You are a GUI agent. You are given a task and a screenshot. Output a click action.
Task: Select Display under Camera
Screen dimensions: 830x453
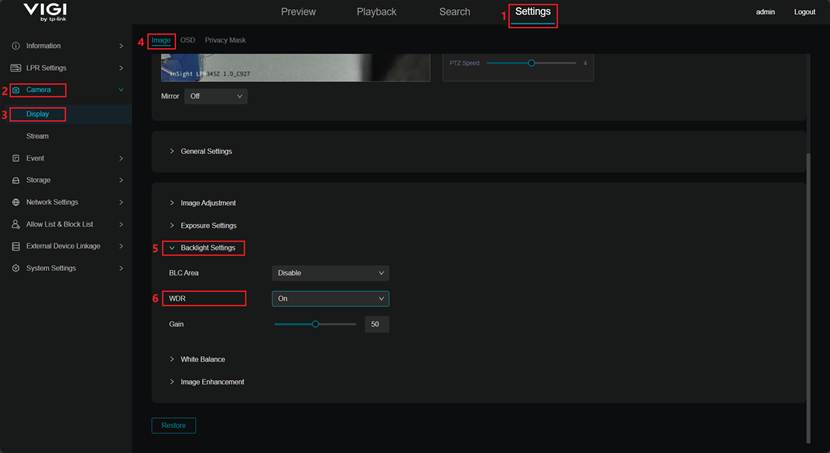tap(38, 114)
